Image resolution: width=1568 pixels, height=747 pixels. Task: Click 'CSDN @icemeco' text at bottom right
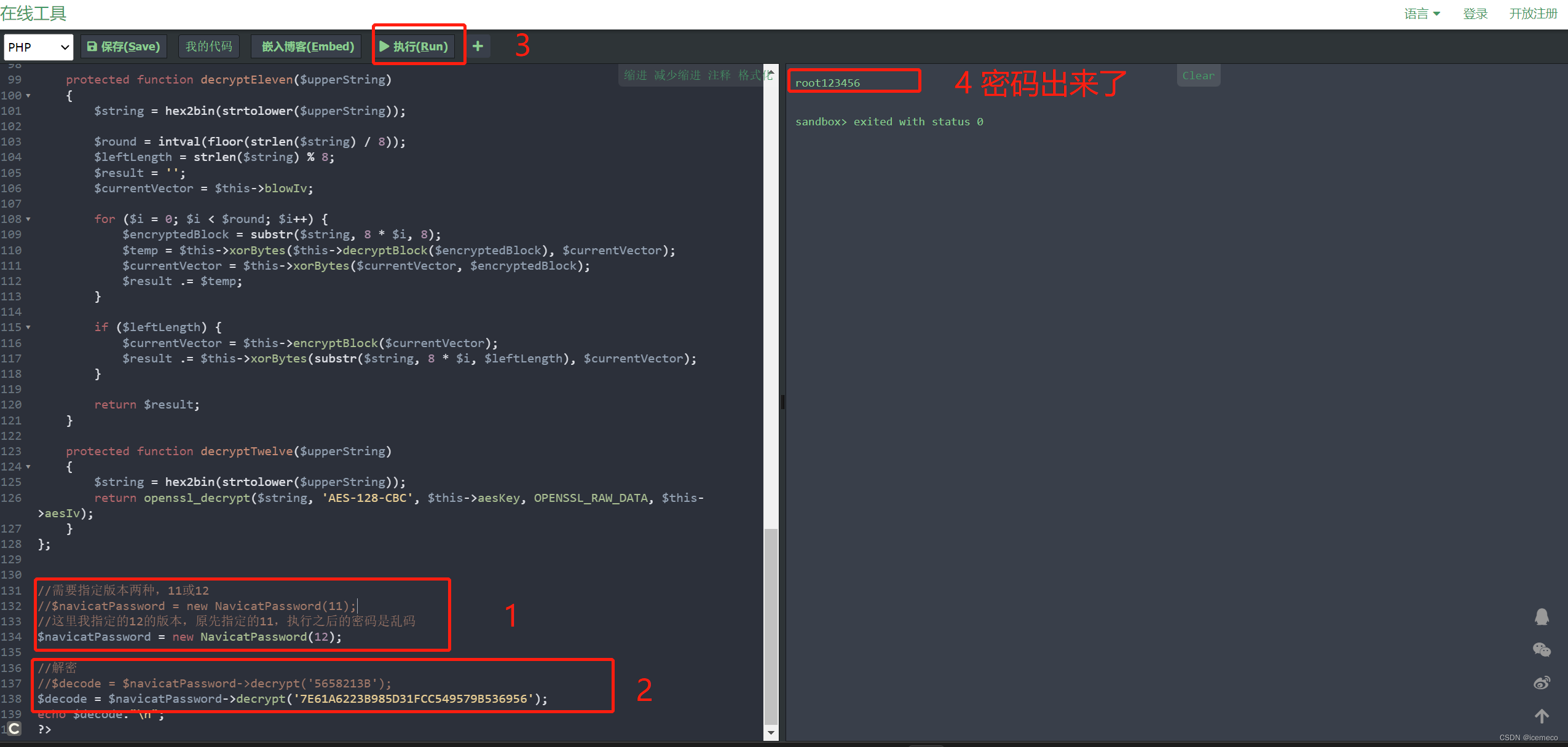[x=1528, y=738]
